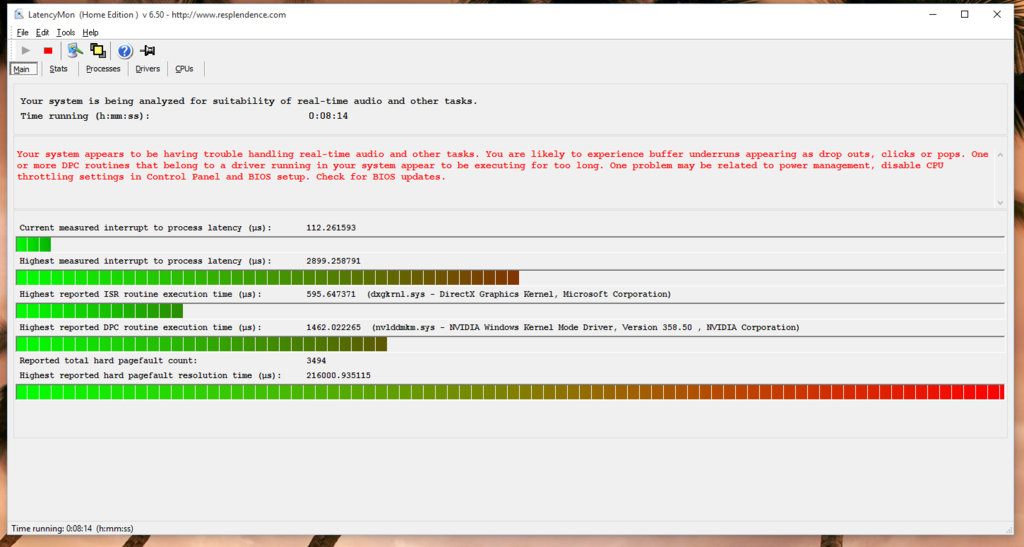Image resolution: width=1024 pixels, height=547 pixels.
Task: Open help with the blue question mark icon
Action: [x=125, y=51]
